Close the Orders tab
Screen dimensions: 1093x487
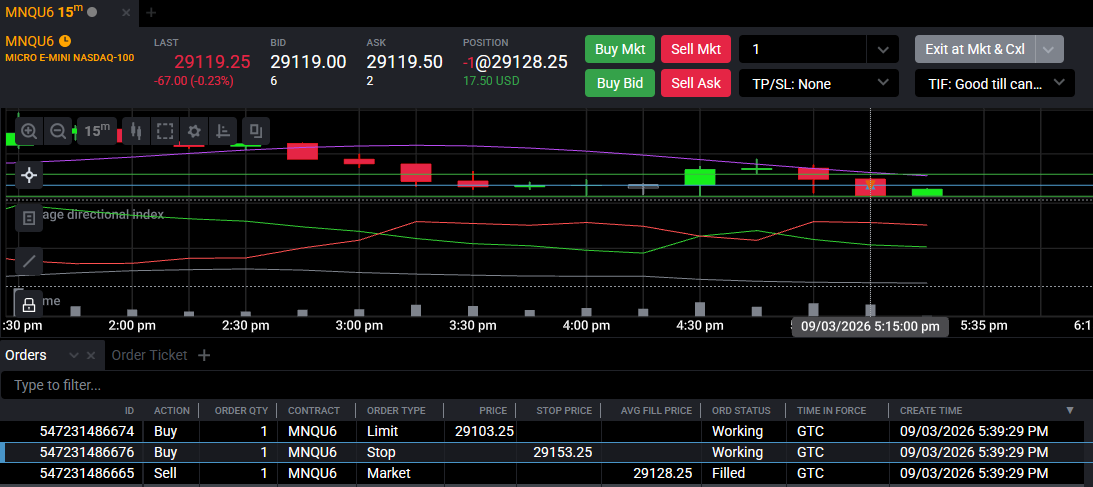91,355
